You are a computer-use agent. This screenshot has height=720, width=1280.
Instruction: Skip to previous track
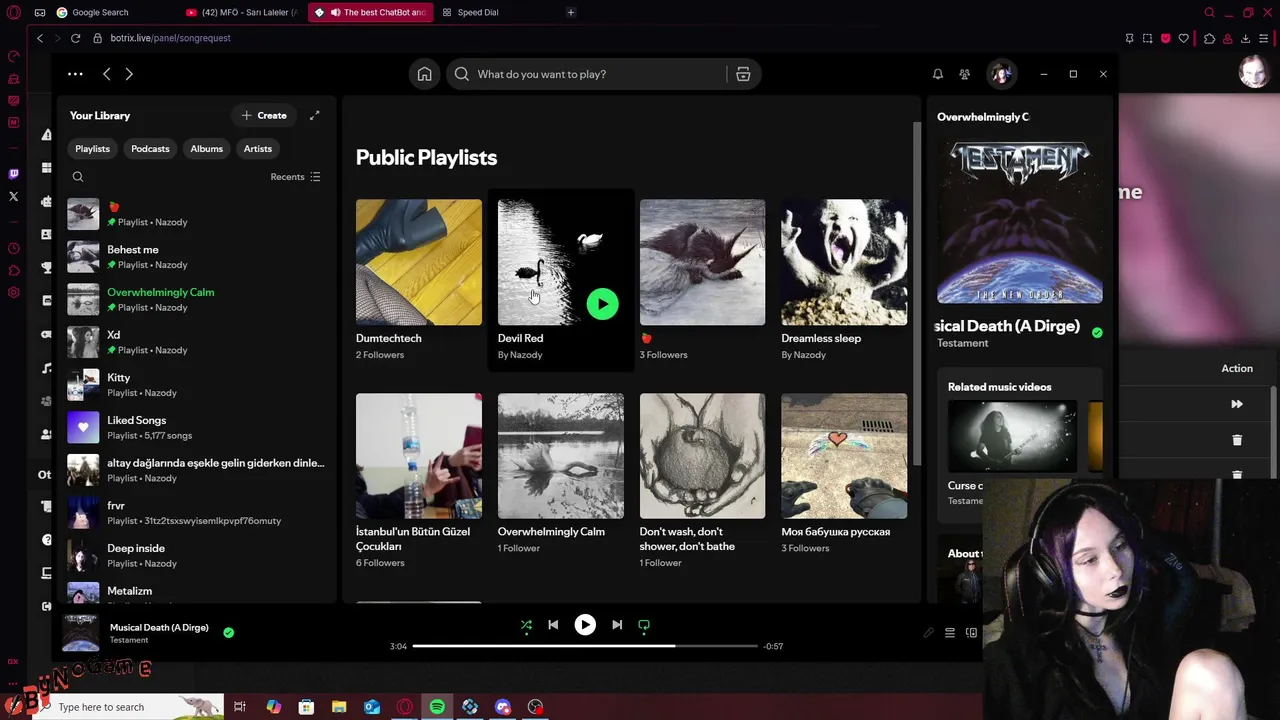tap(553, 625)
